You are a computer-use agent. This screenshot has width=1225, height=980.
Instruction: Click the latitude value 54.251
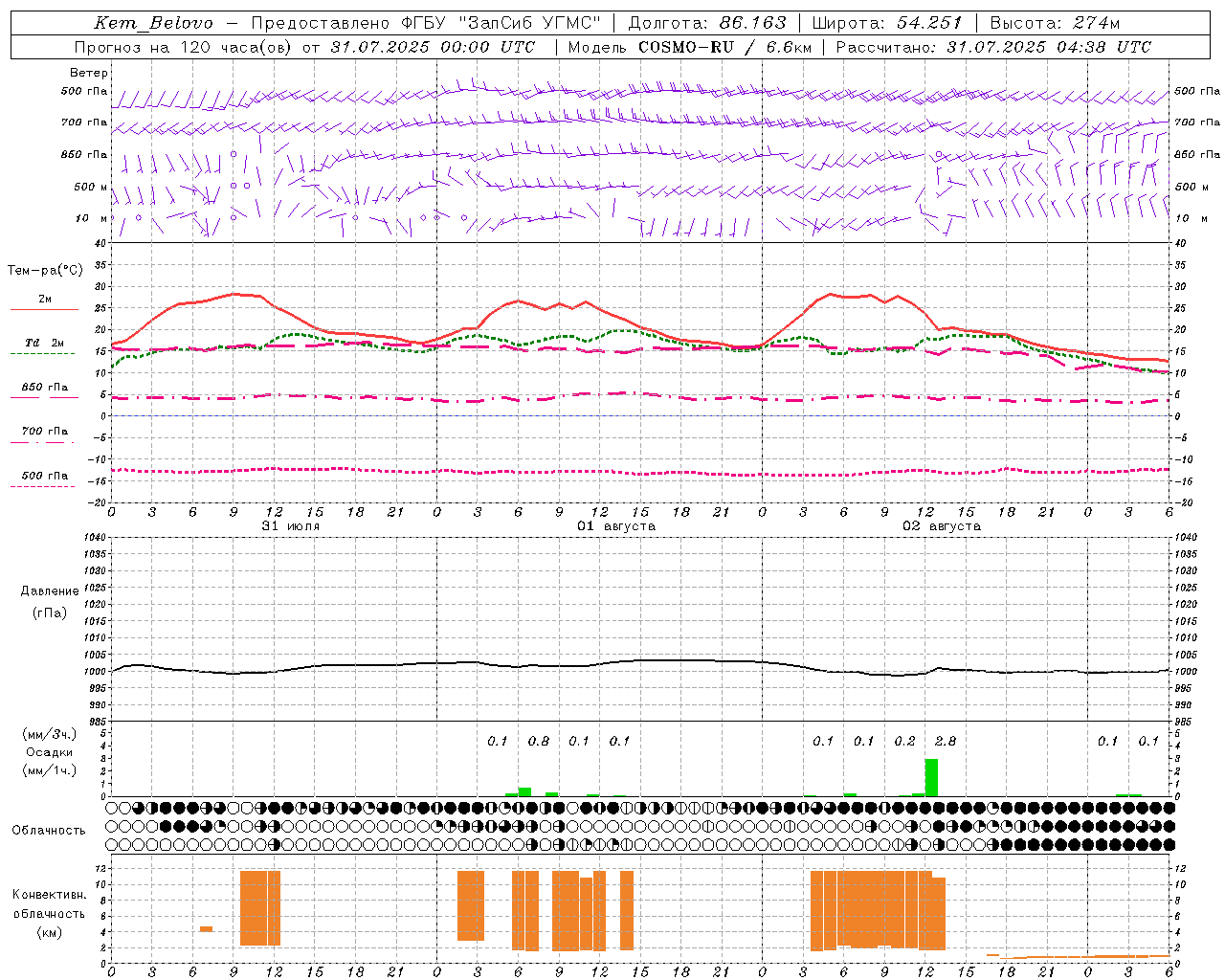tap(928, 23)
